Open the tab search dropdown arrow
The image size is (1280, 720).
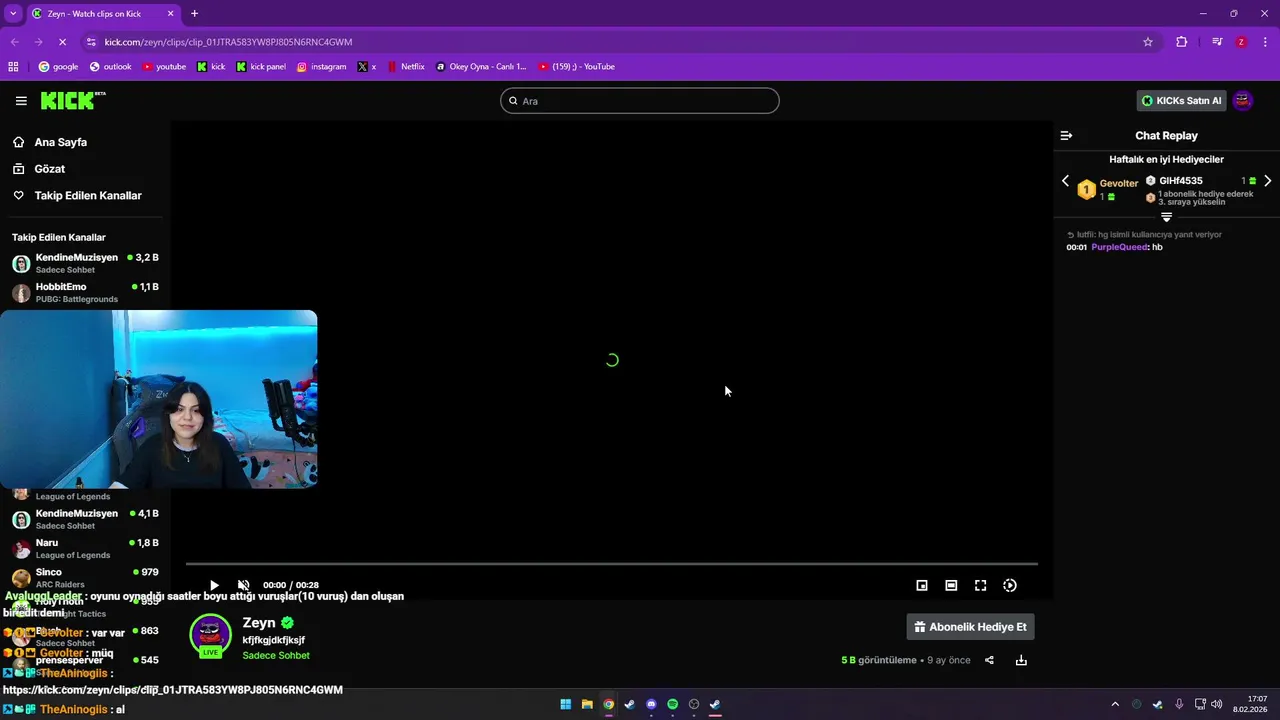(13, 13)
